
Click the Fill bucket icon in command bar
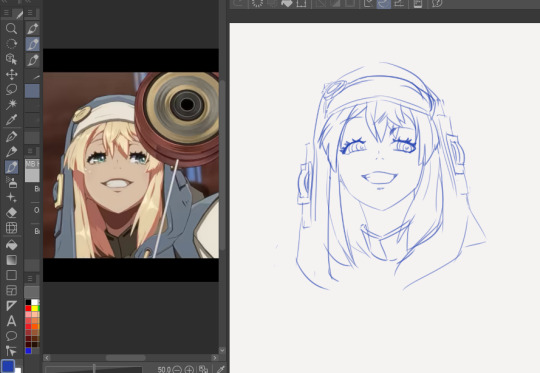coord(287,3)
